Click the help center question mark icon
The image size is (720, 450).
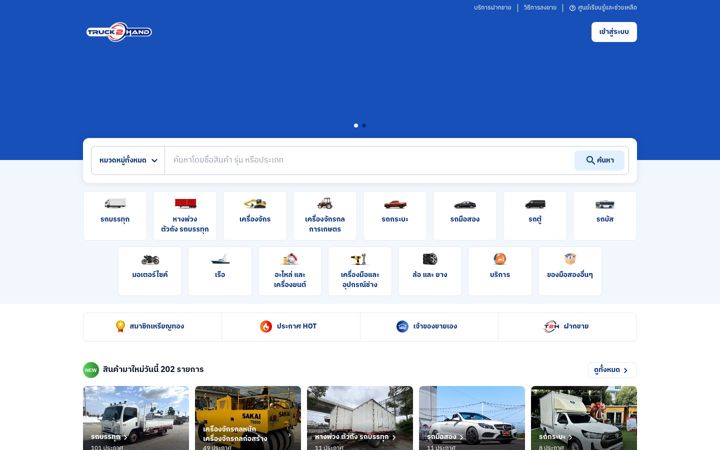572,8
